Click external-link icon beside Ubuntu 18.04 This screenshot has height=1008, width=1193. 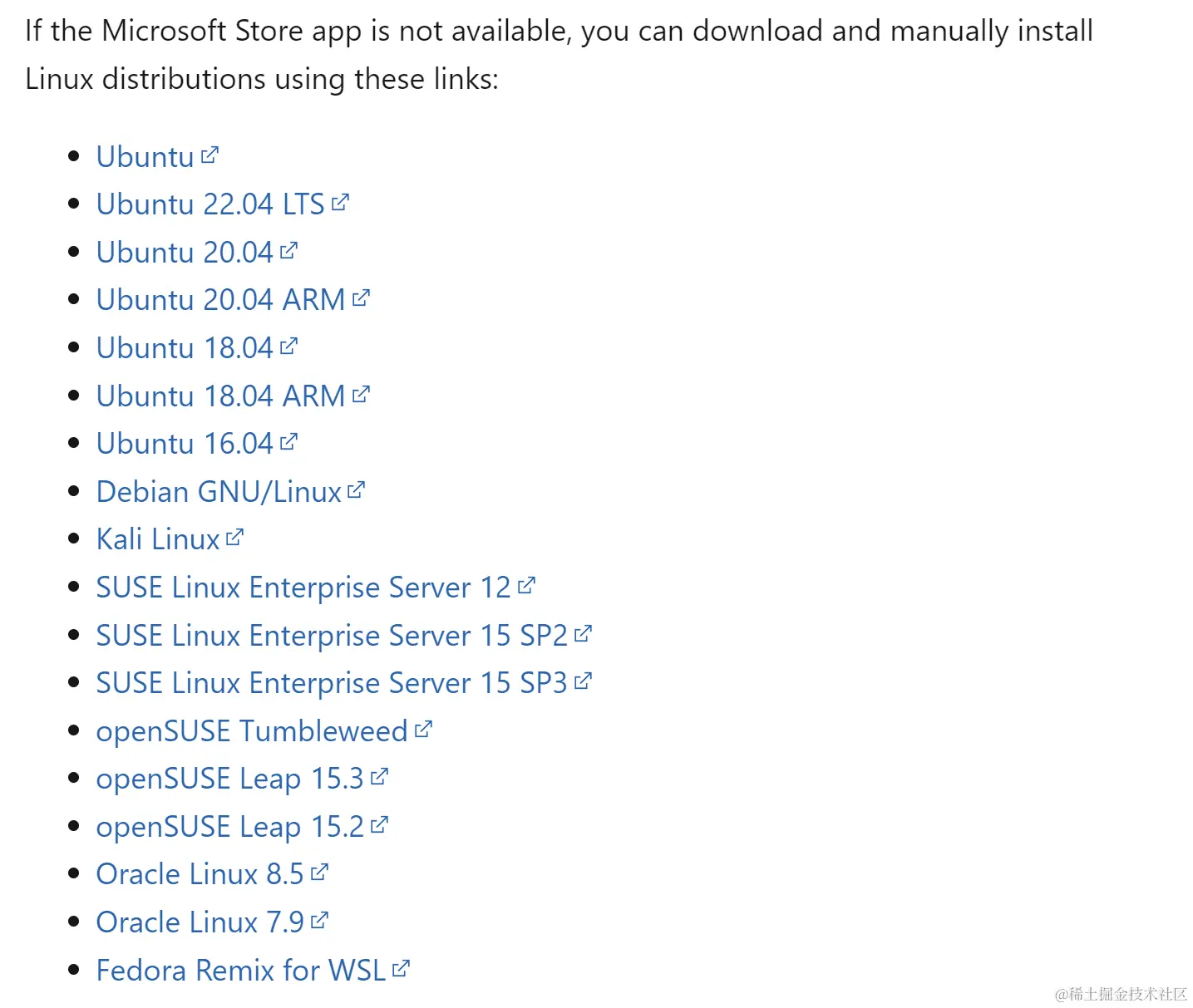click(288, 346)
